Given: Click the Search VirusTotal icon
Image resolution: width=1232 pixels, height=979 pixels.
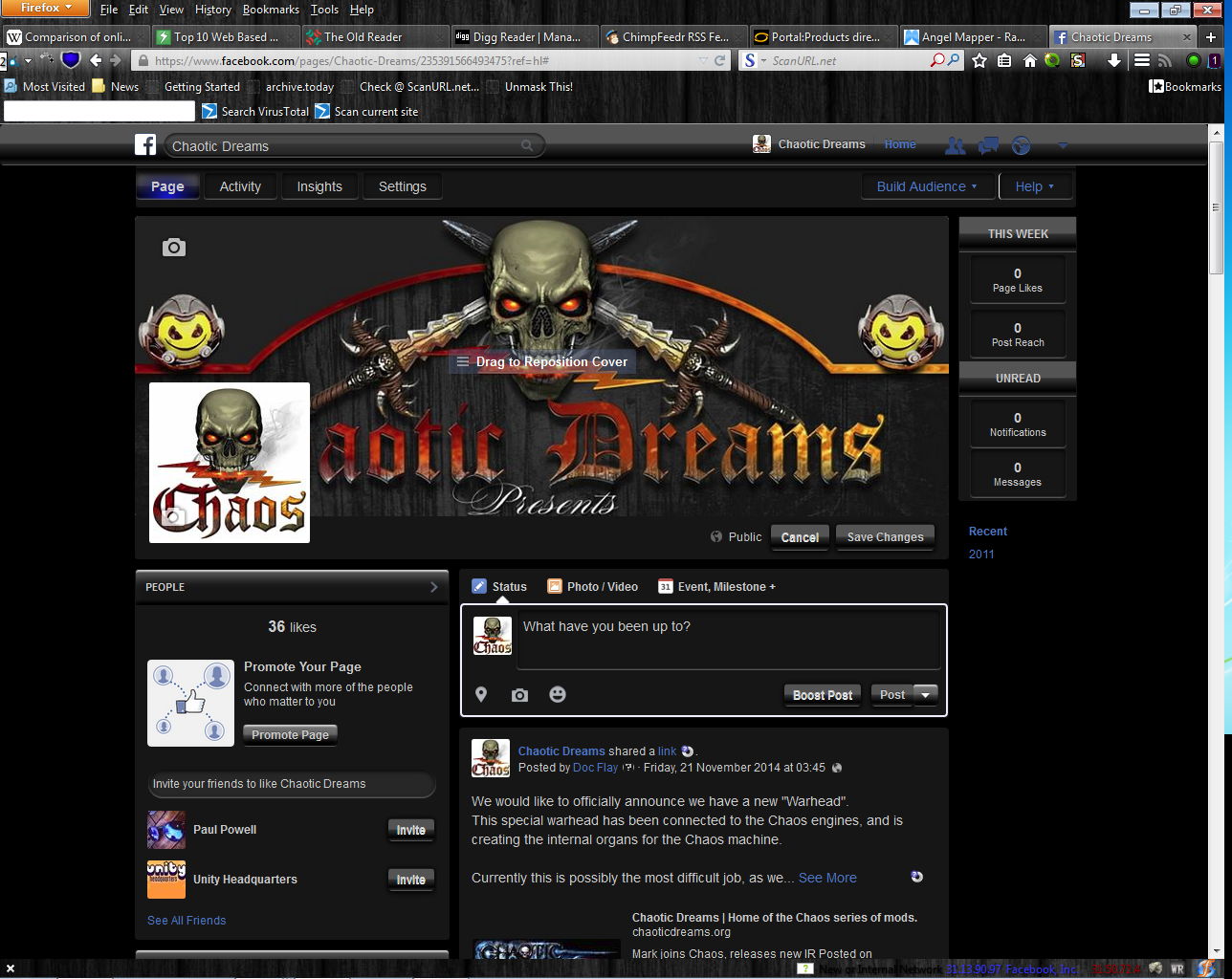Looking at the screenshot, I should [x=209, y=111].
